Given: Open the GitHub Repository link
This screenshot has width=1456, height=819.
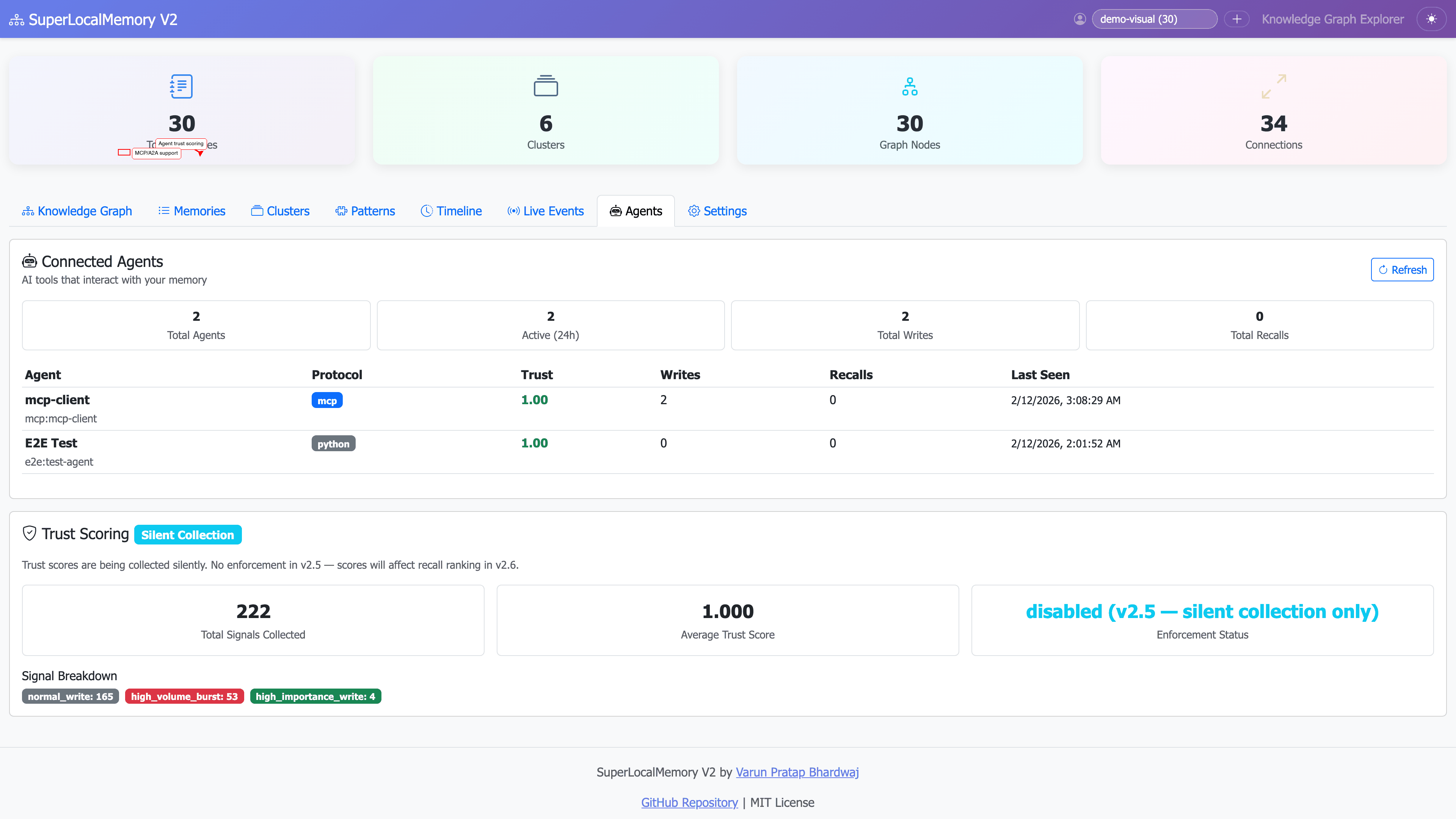Looking at the screenshot, I should pyautogui.click(x=689, y=803).
